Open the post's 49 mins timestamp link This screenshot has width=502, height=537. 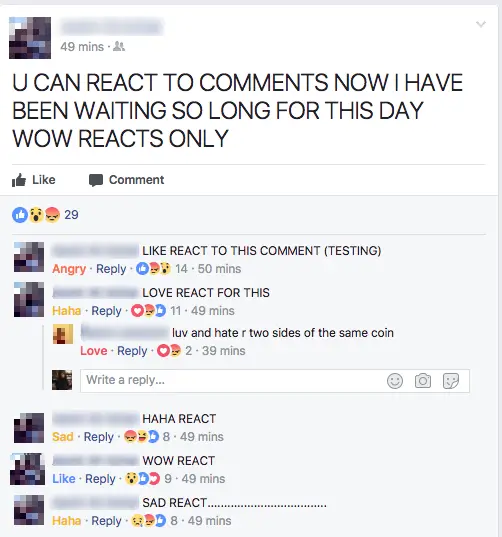point(82,47)
